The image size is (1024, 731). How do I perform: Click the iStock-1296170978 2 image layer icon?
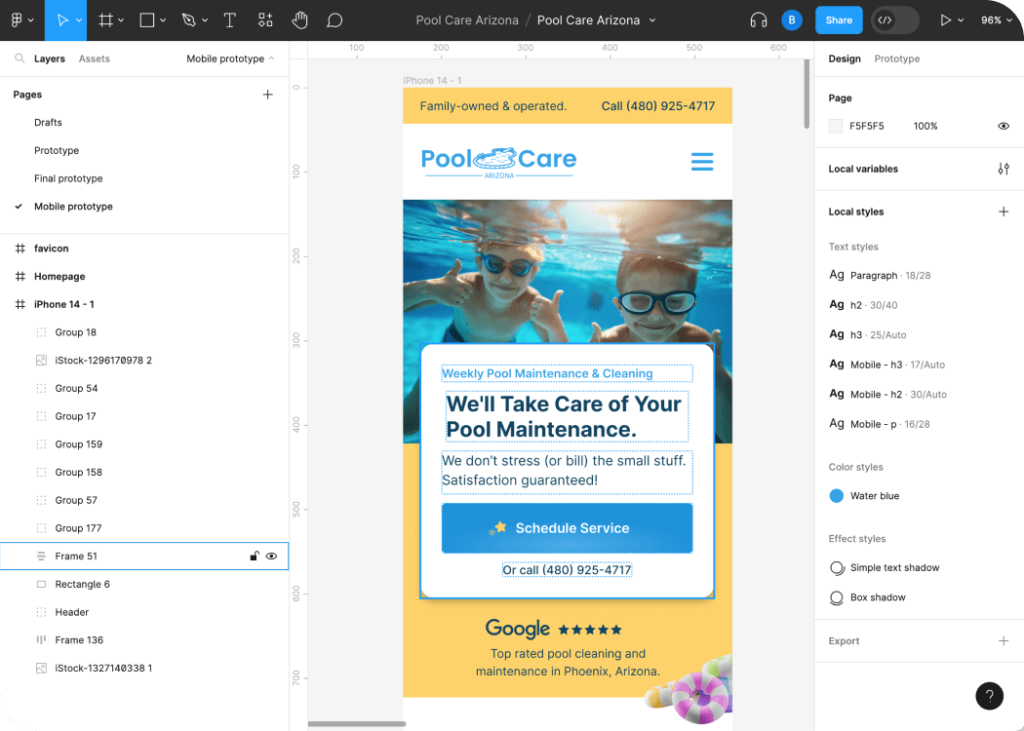pyautogui.click(x=41, y=361)
